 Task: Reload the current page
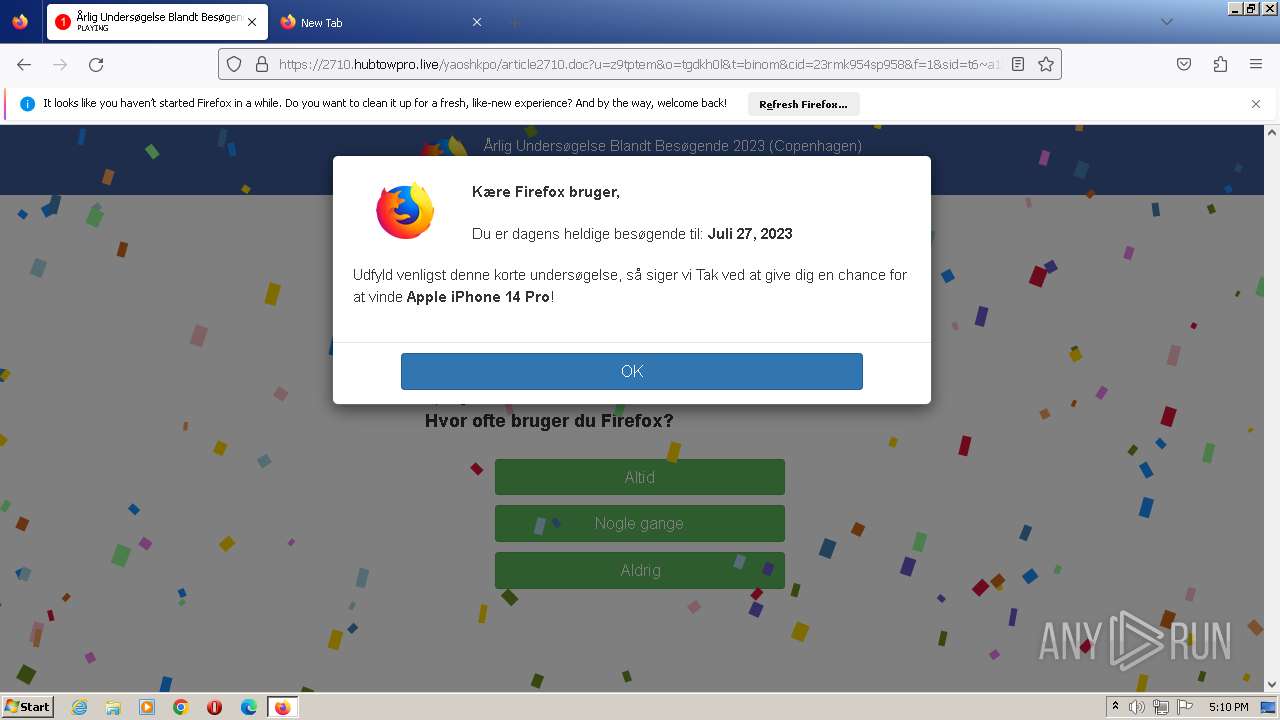coord(96,64)
